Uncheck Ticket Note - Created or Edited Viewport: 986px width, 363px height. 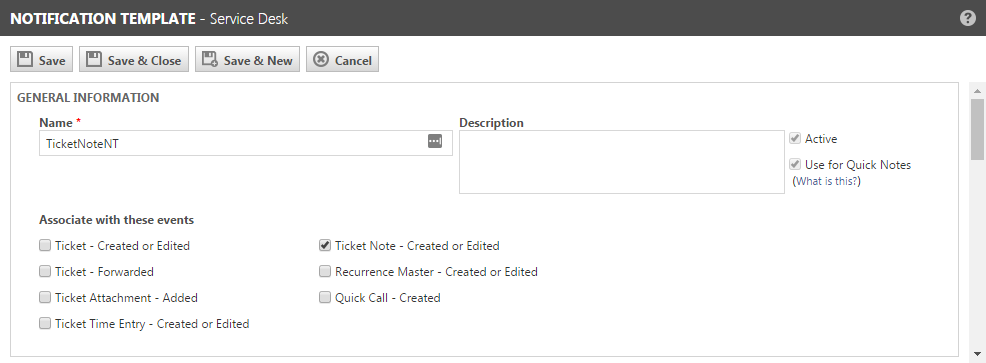click(324, 245)
